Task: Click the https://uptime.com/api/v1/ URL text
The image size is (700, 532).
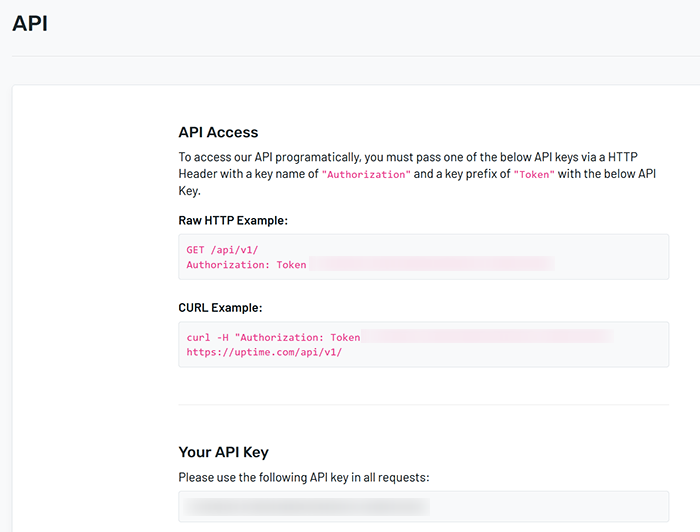Action: point(264,352)
